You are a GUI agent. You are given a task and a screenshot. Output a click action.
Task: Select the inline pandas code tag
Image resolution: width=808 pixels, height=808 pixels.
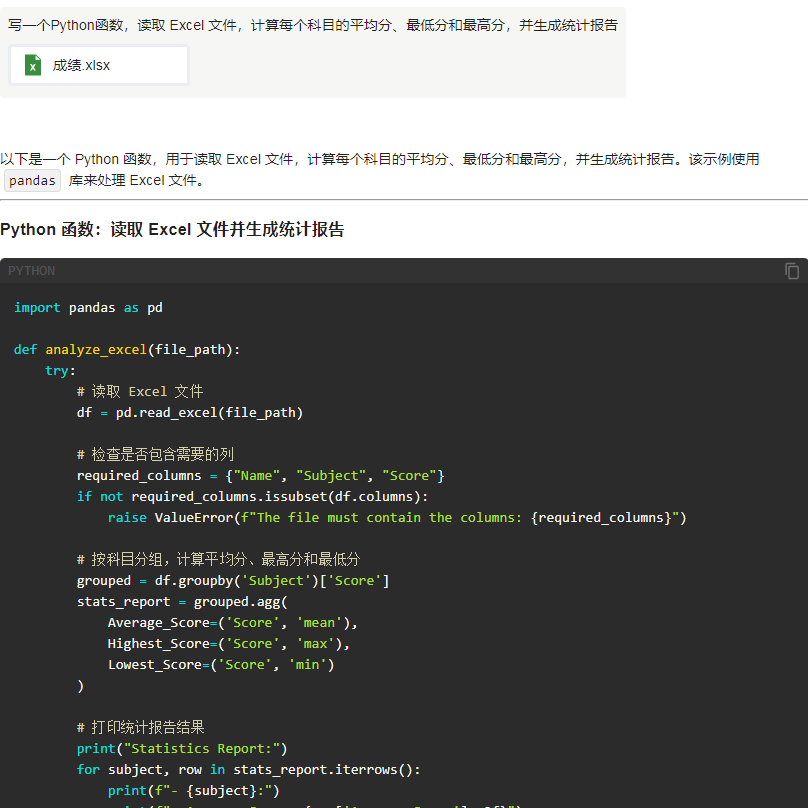pos(32,180)
